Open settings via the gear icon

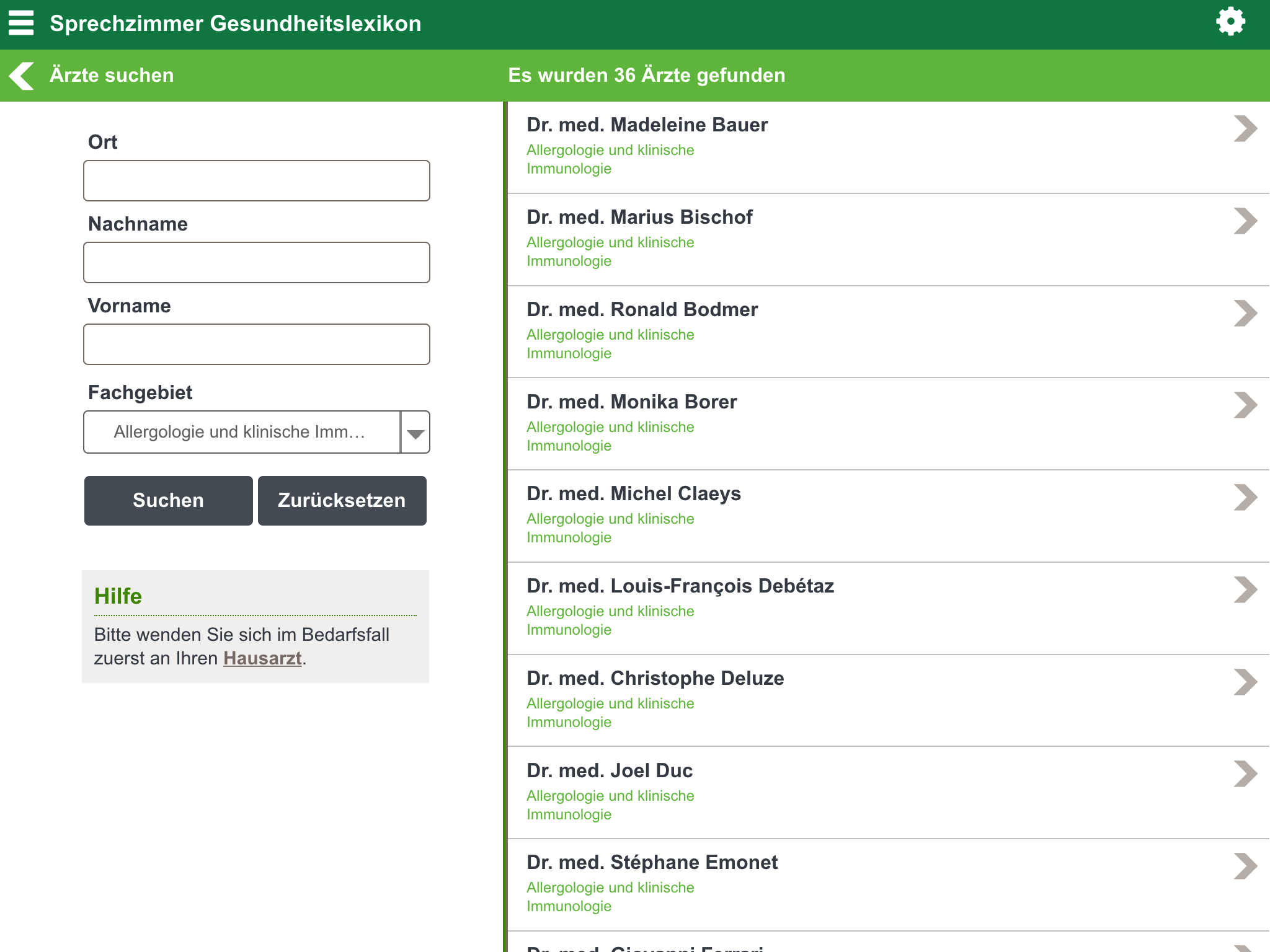coord(1230,22)
